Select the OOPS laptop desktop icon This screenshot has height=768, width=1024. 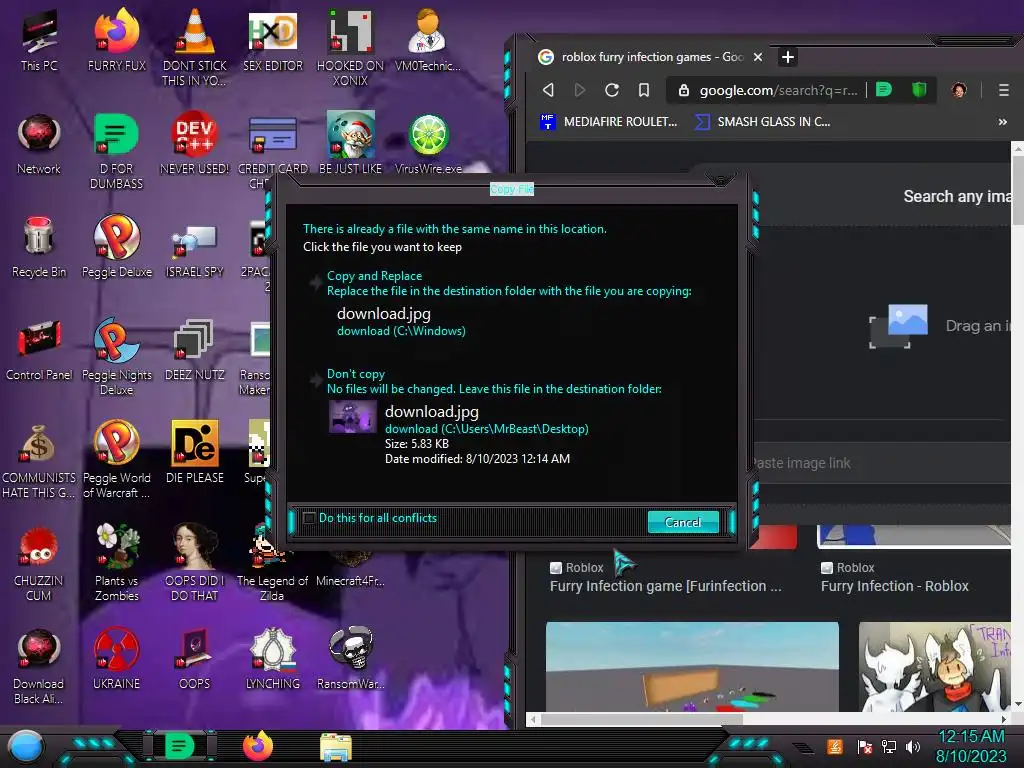[x=194, y=658]
